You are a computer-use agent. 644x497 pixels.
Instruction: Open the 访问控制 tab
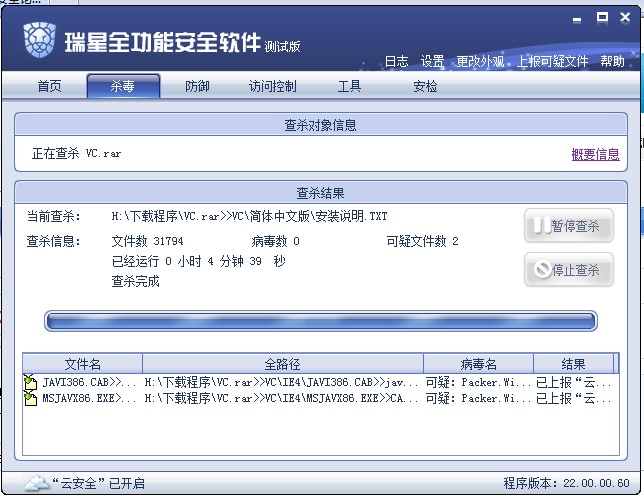[x=272, y=86]
